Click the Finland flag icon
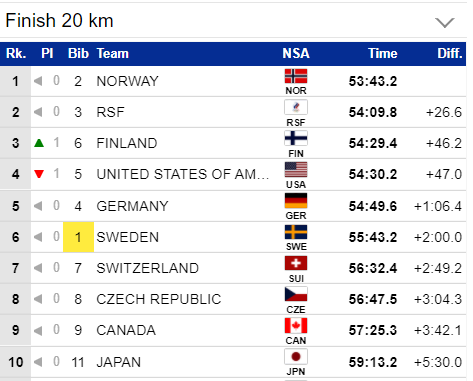This screenshot has height=381, width=473. pos(296,138)
